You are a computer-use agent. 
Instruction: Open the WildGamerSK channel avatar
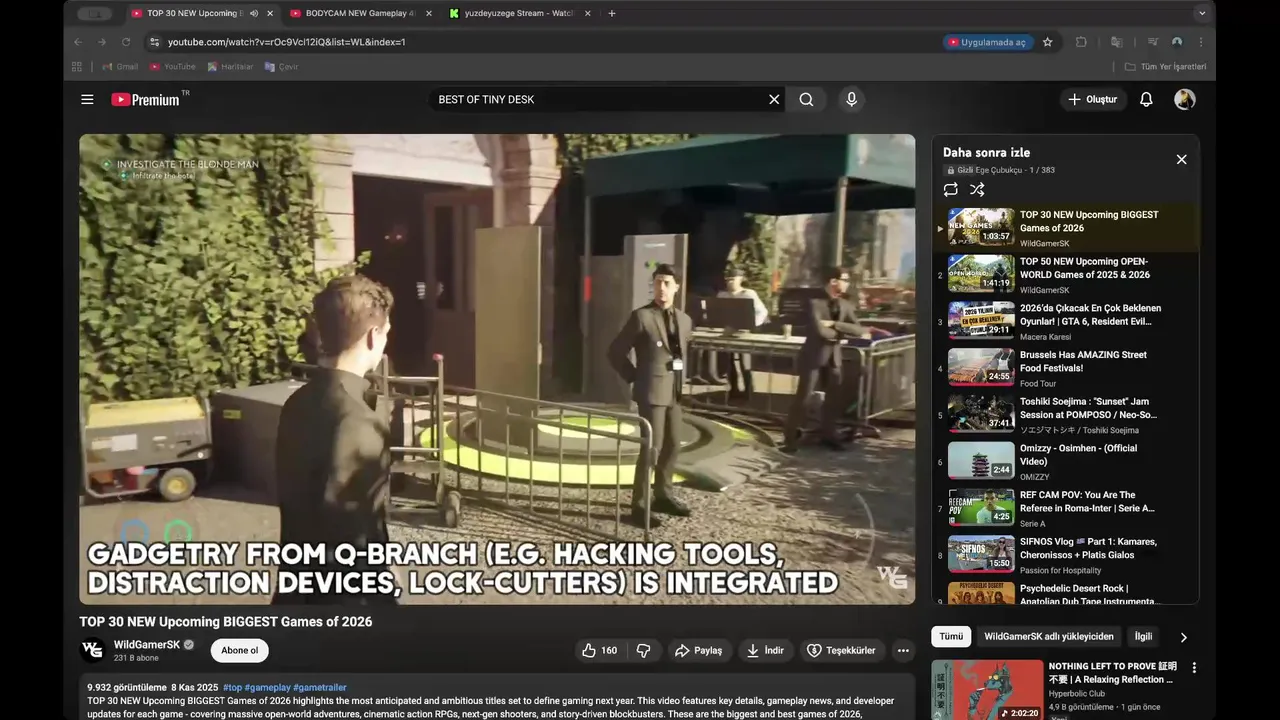click(x=92, y=650)
